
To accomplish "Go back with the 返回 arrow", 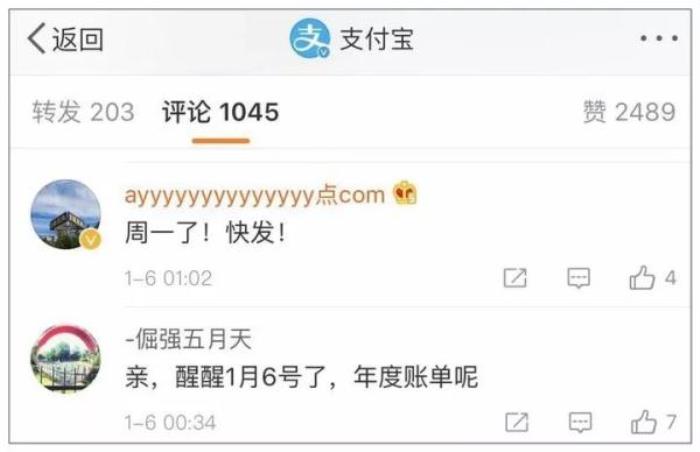I will coord(65,39).
